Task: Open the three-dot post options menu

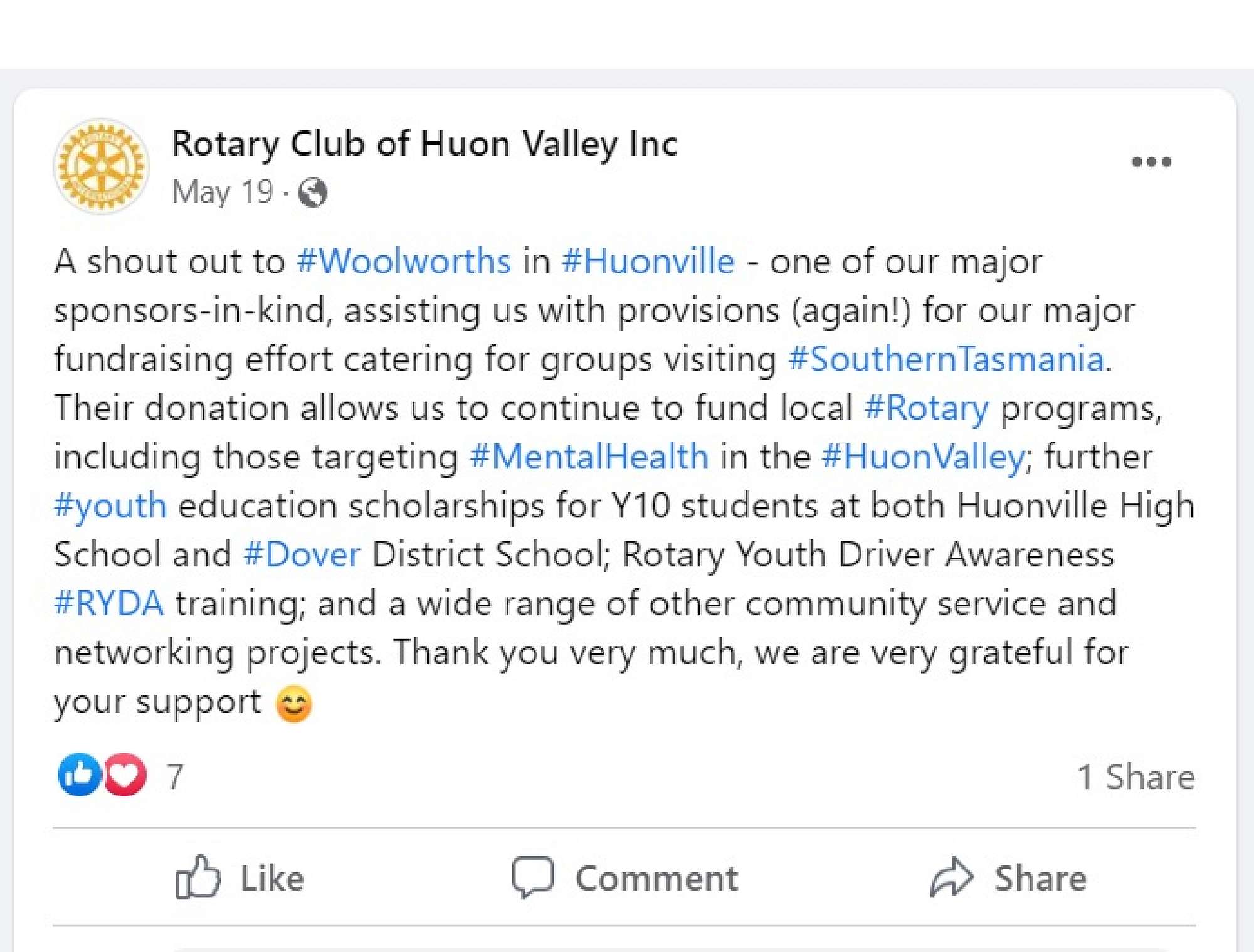Action: 1151,162
